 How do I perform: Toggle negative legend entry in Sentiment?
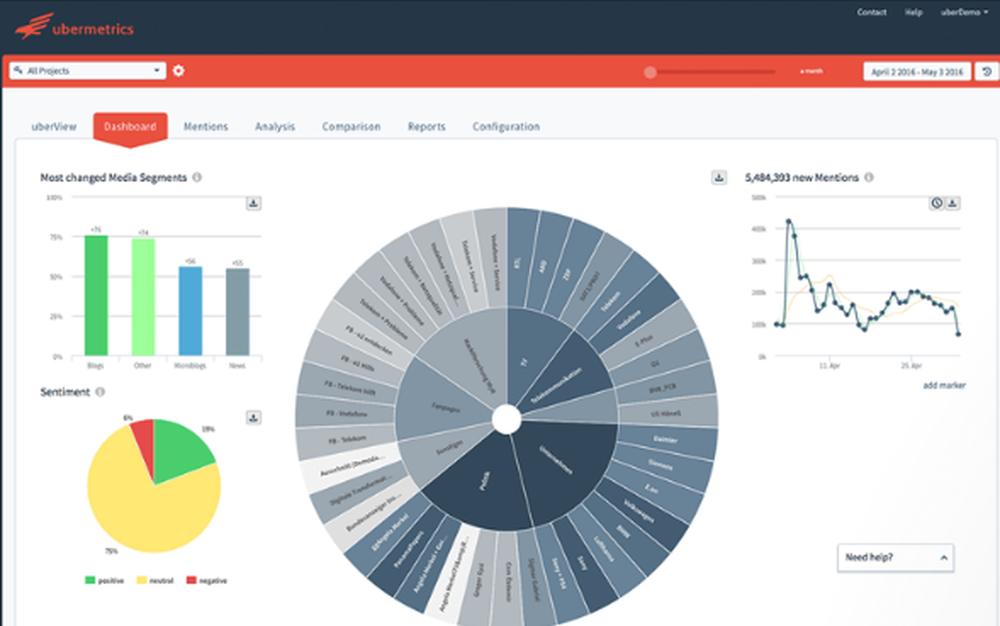(206, 580)
